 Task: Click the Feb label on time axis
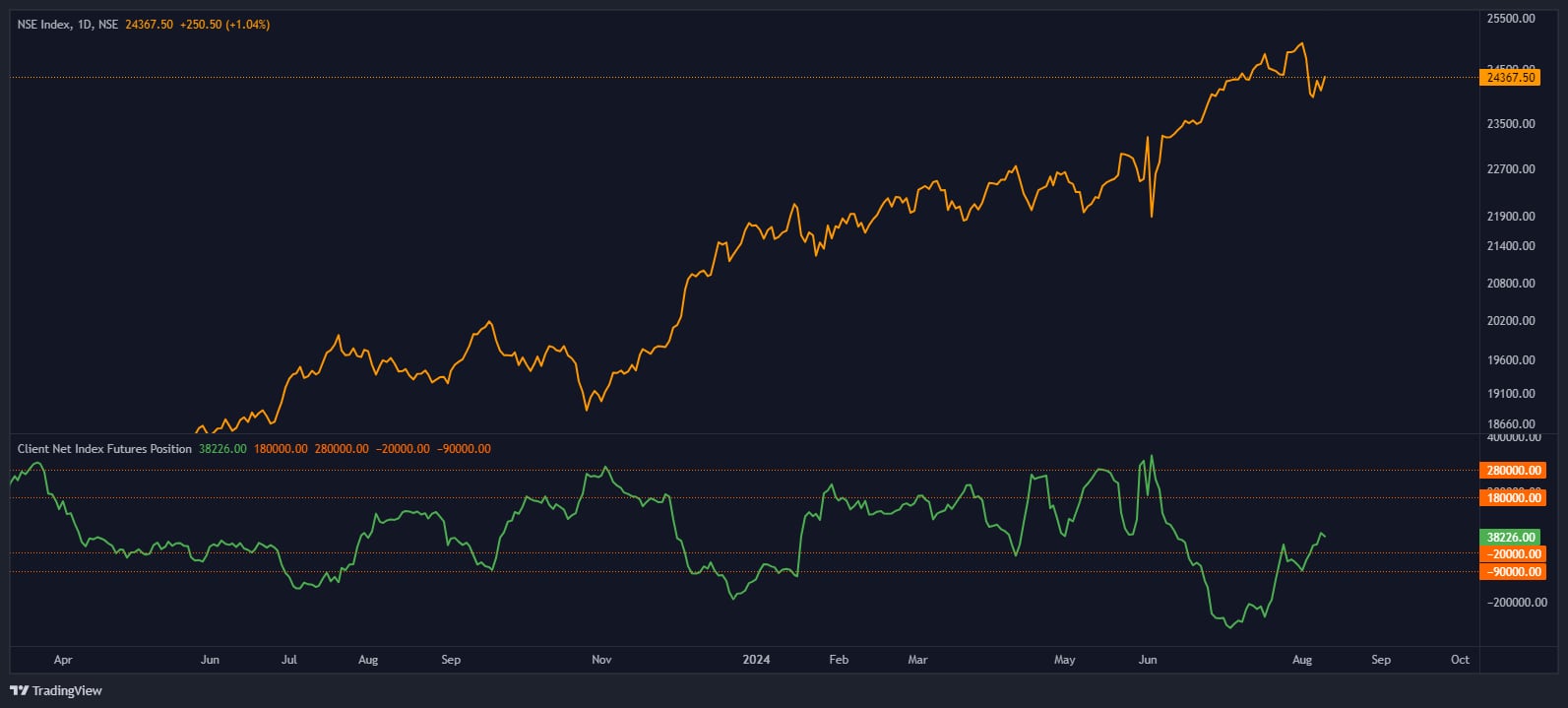coord(839,660)
